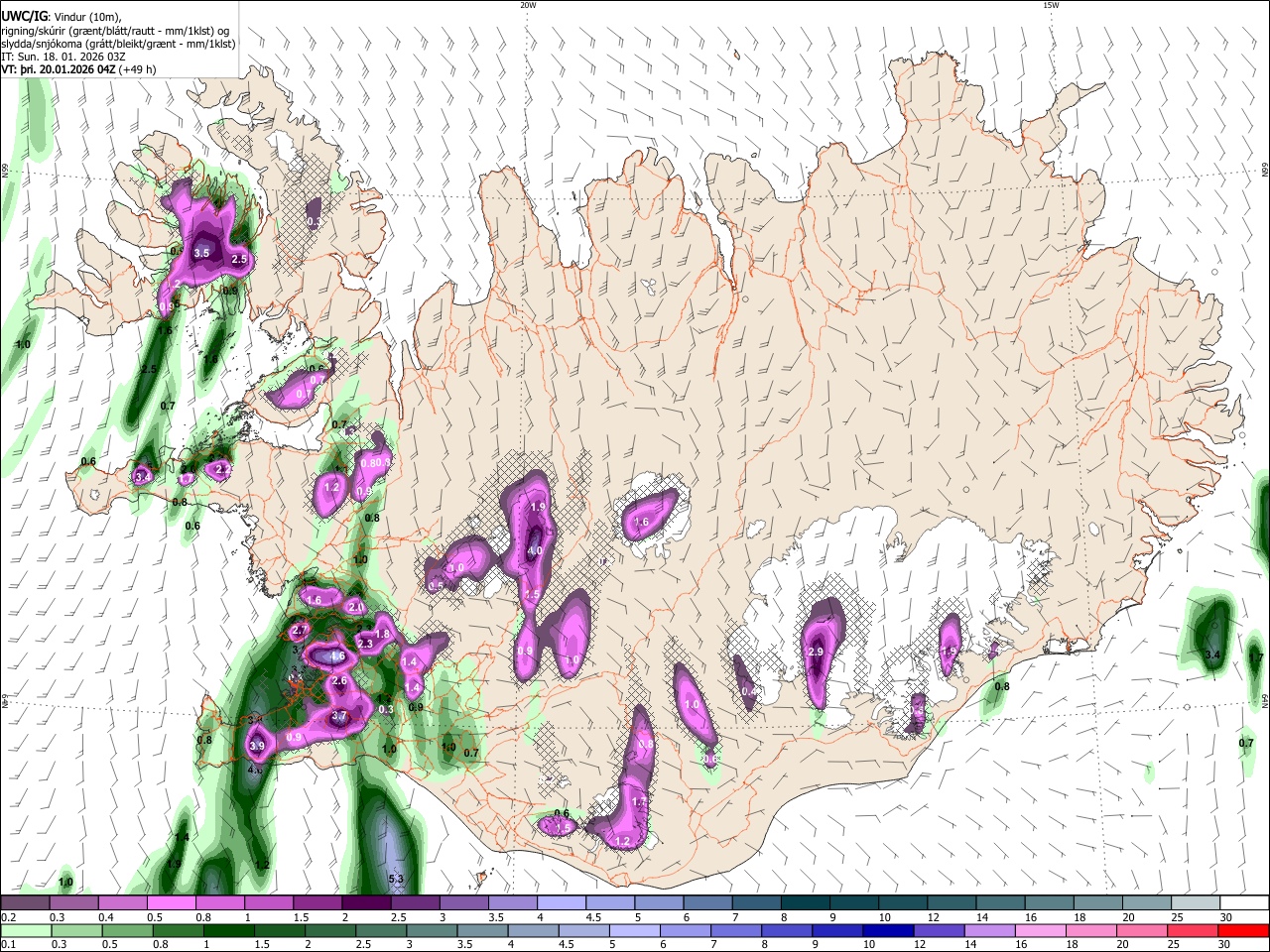This screenshot has height=952, width=1270.
Task: Click the '4.6' rain value below the 3.9 label
Action: [254, 769]
